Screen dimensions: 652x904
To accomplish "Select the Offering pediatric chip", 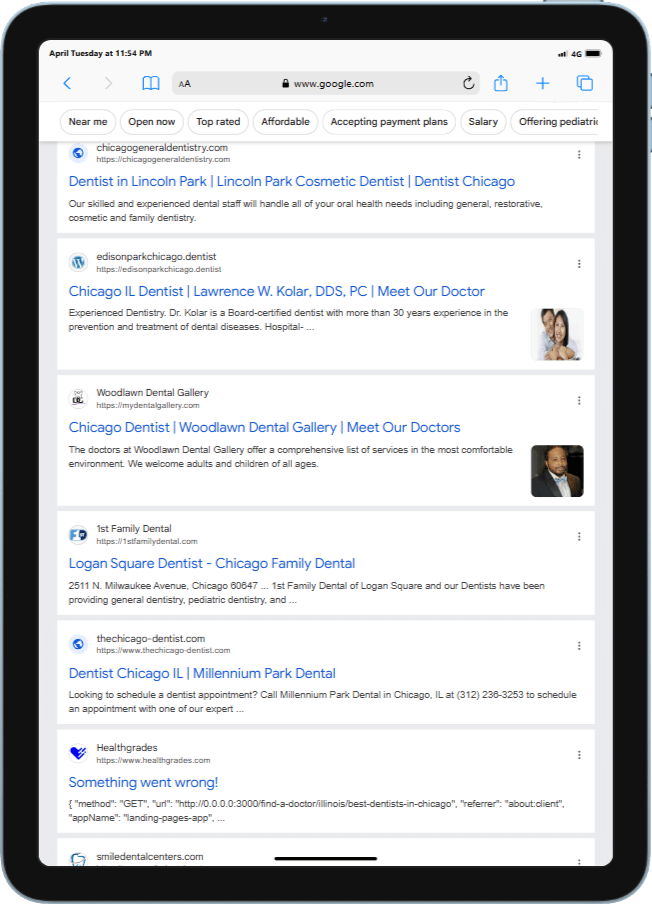I will point(555,122).
